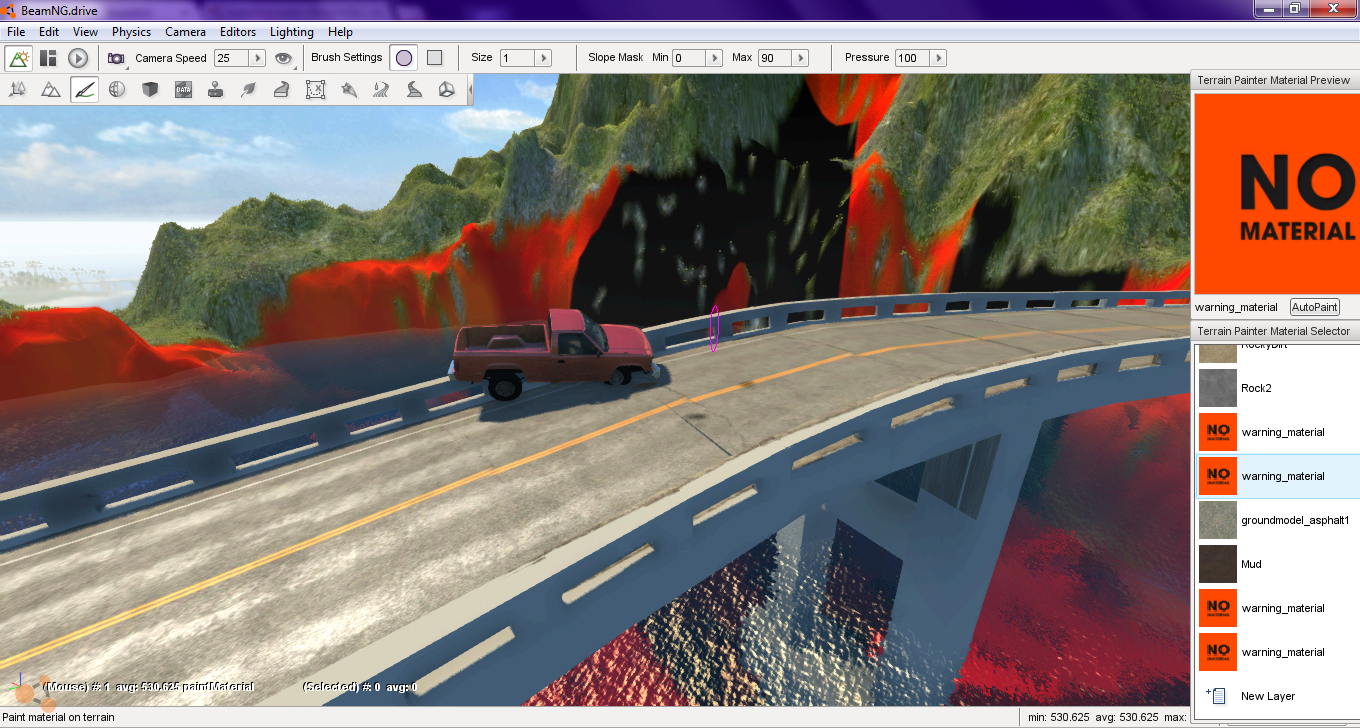Open the Camera menu

tap(185, 32)
